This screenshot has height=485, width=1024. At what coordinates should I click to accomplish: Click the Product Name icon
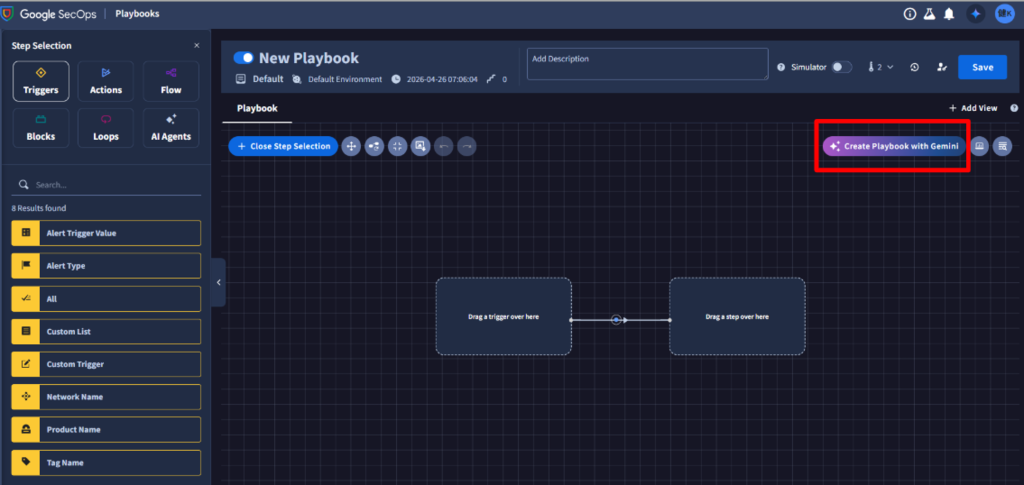[26, 429]
